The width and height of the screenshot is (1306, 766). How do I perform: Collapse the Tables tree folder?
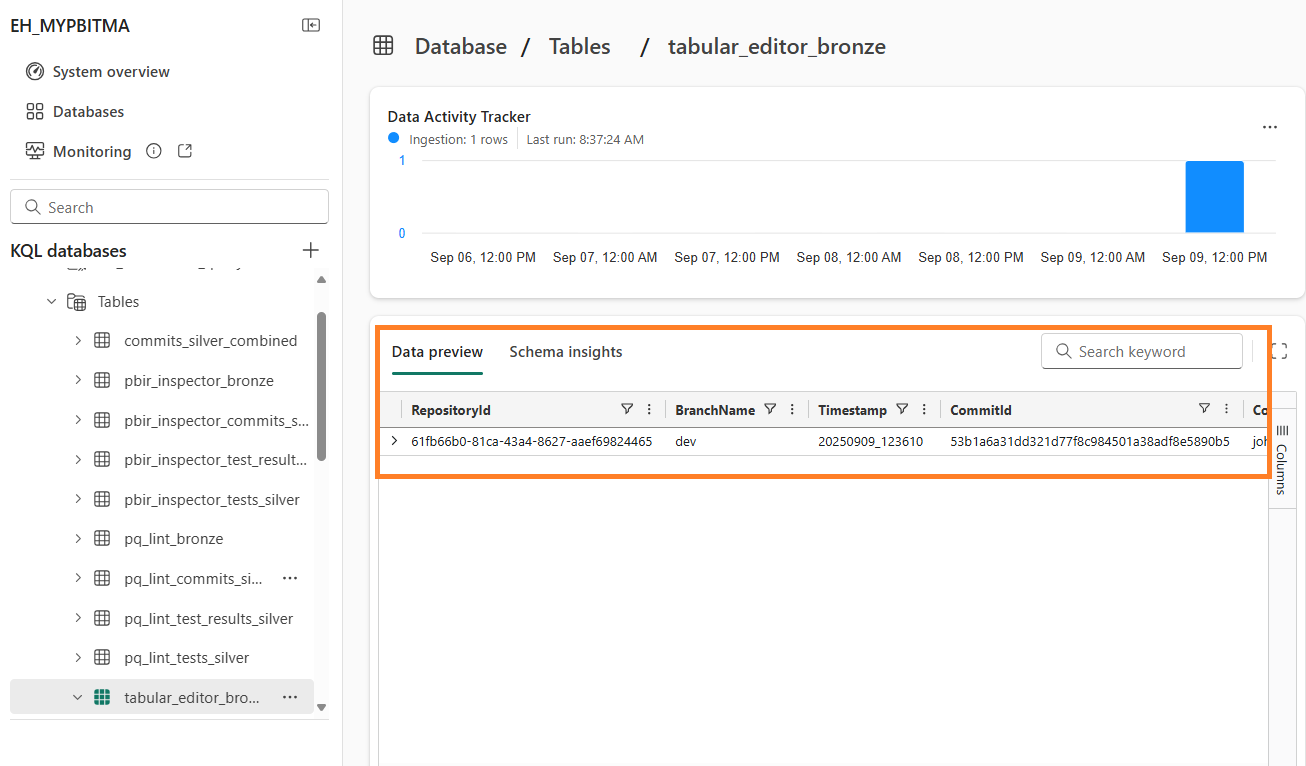52,301
